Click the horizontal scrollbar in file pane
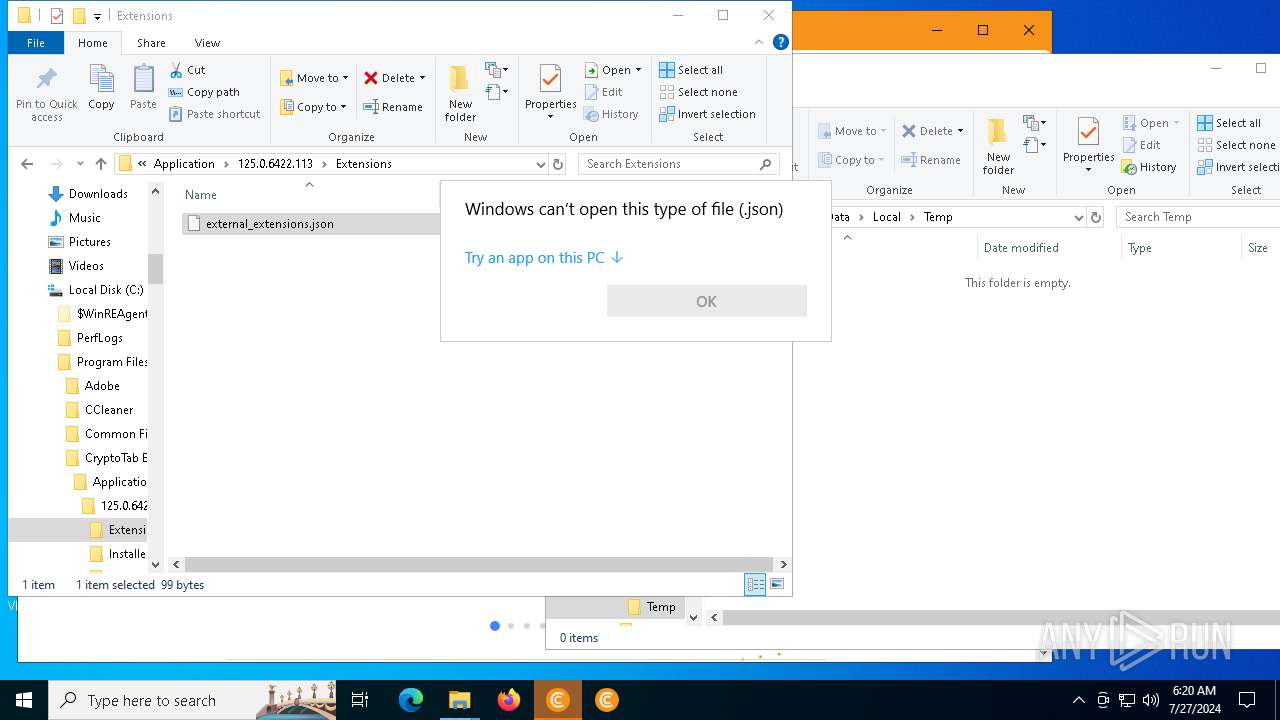The image size is (1280, 720). click(x=479, y=564)
